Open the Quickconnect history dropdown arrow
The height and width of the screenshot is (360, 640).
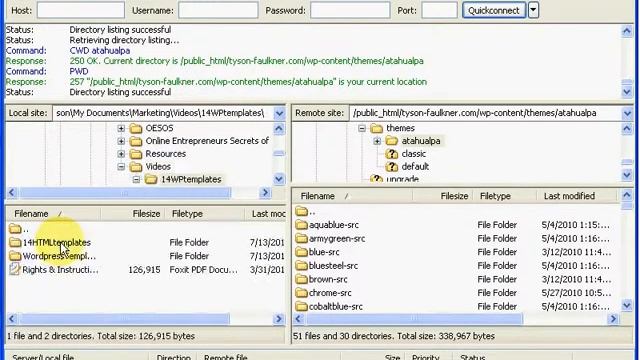533,10
